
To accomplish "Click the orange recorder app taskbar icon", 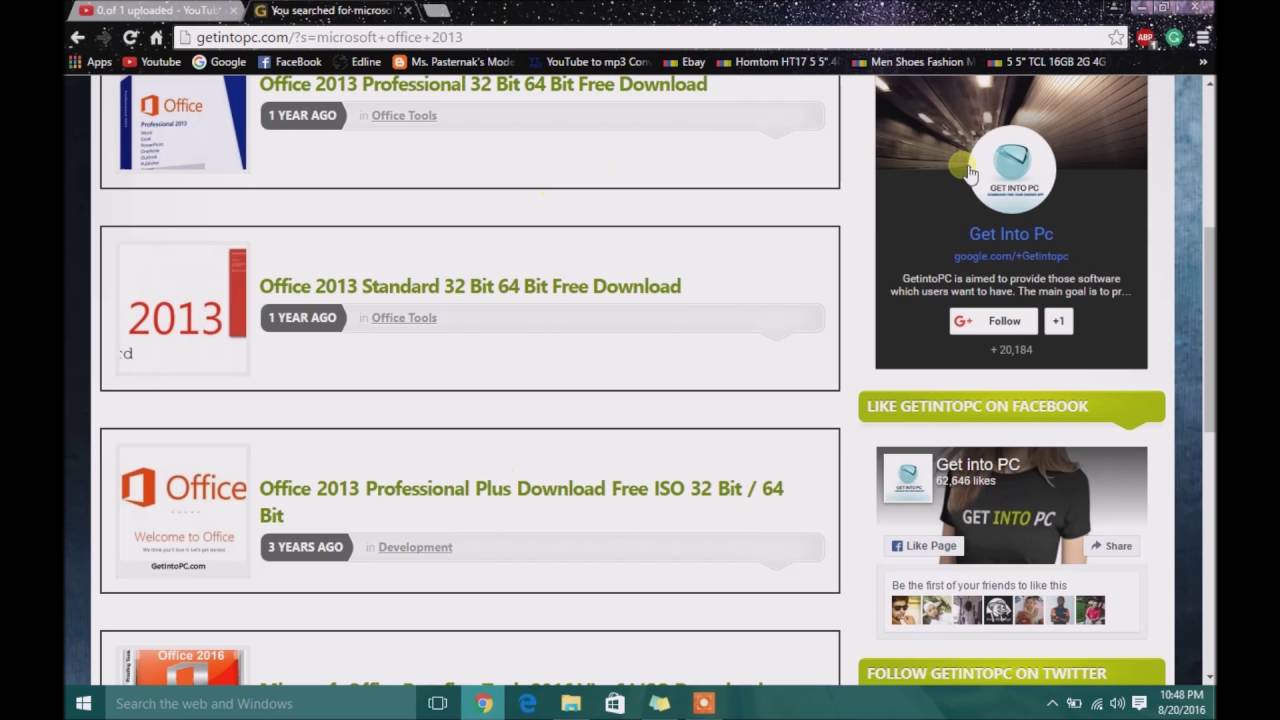I will 704,703.
